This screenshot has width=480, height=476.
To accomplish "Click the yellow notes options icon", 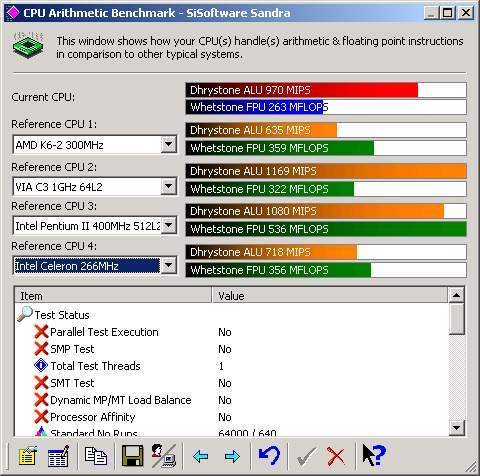I will [x=28, y=456].
